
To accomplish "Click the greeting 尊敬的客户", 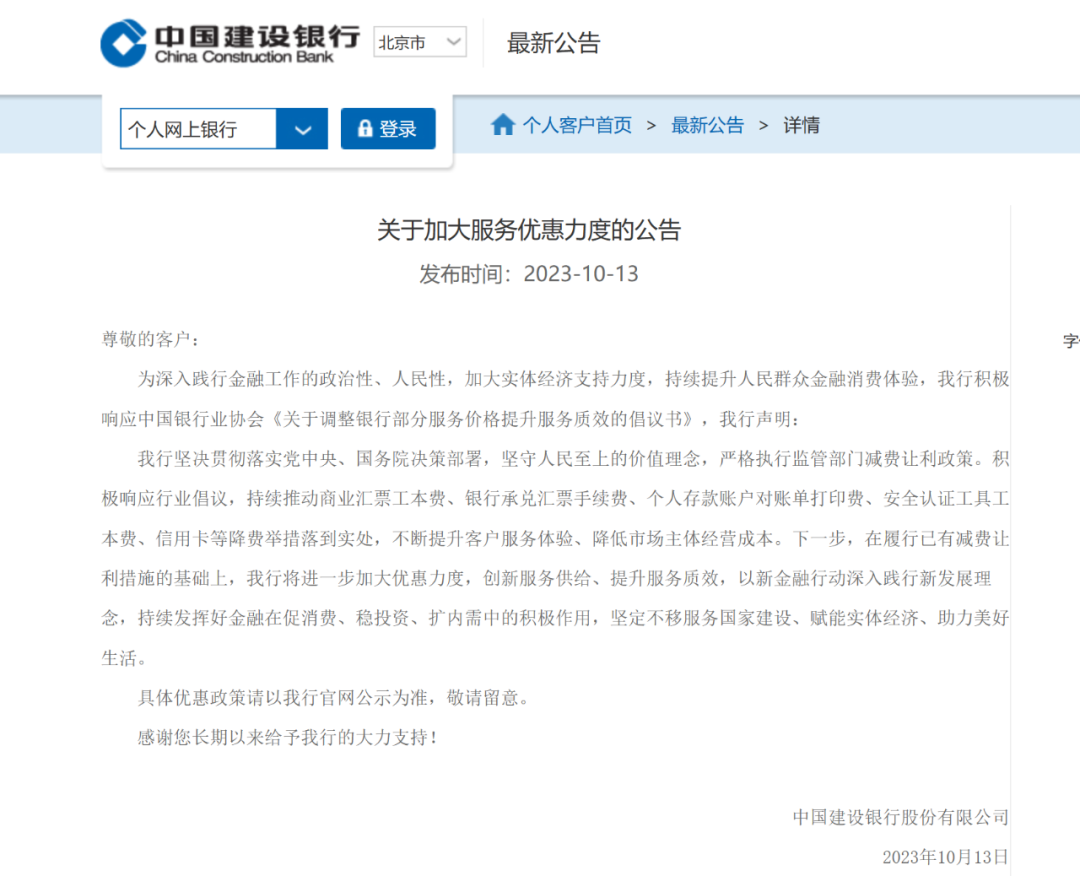I will (145, 340).
